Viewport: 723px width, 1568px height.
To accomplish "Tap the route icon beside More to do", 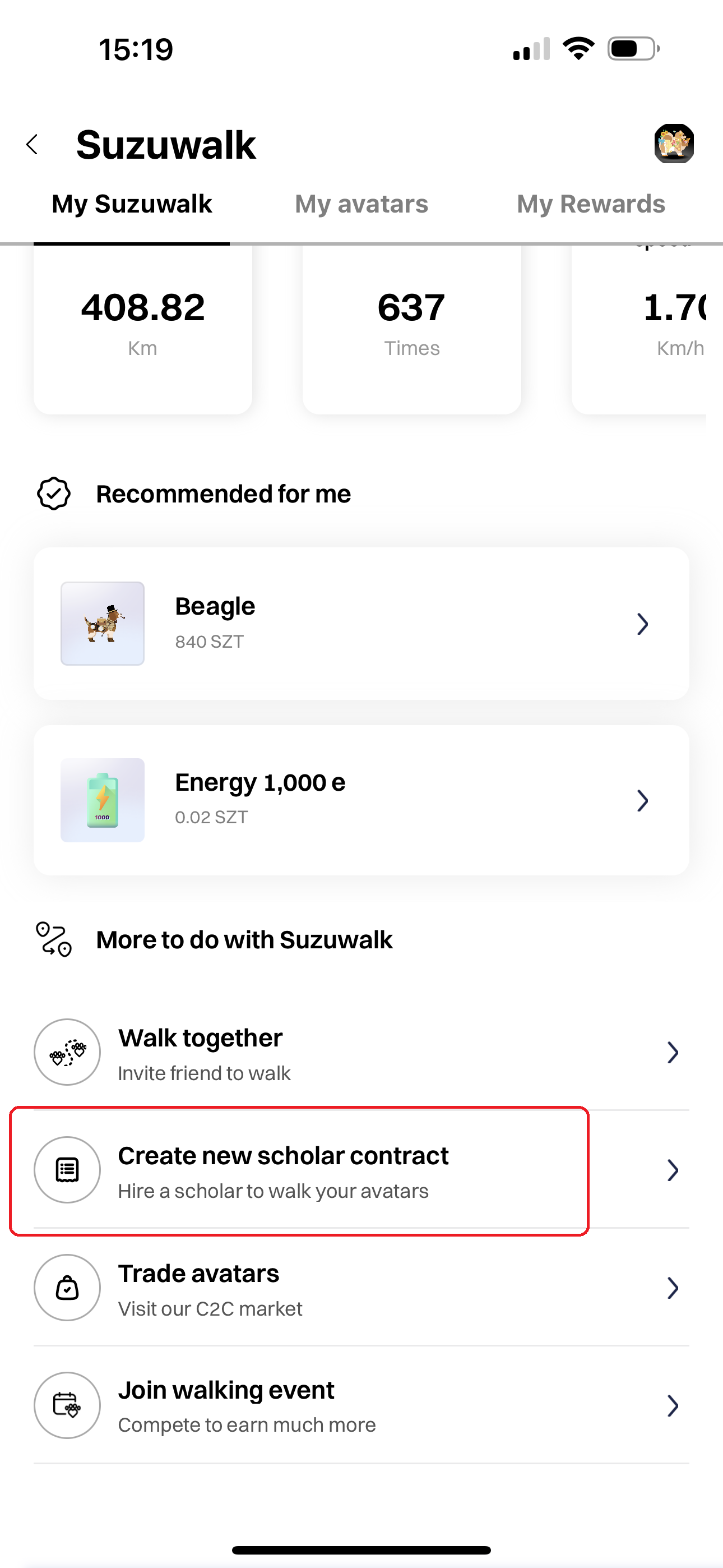I will pos(54,939).
